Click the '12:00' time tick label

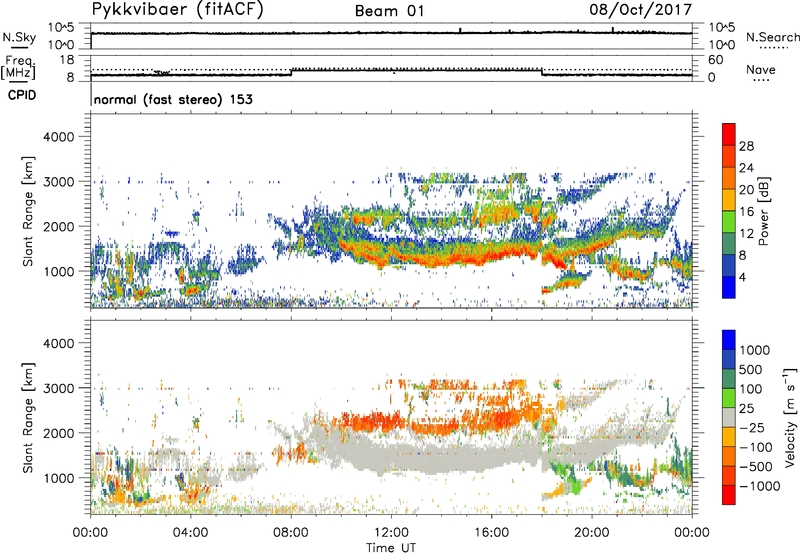pyautogui.click(x=391, y=533)
